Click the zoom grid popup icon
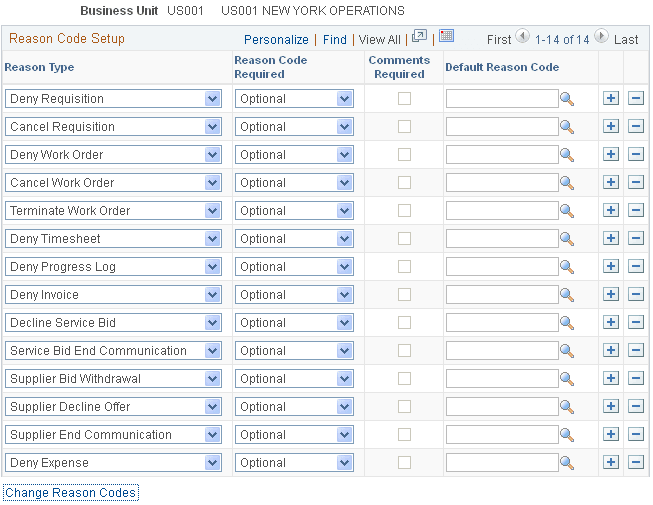 click(419, 37)
